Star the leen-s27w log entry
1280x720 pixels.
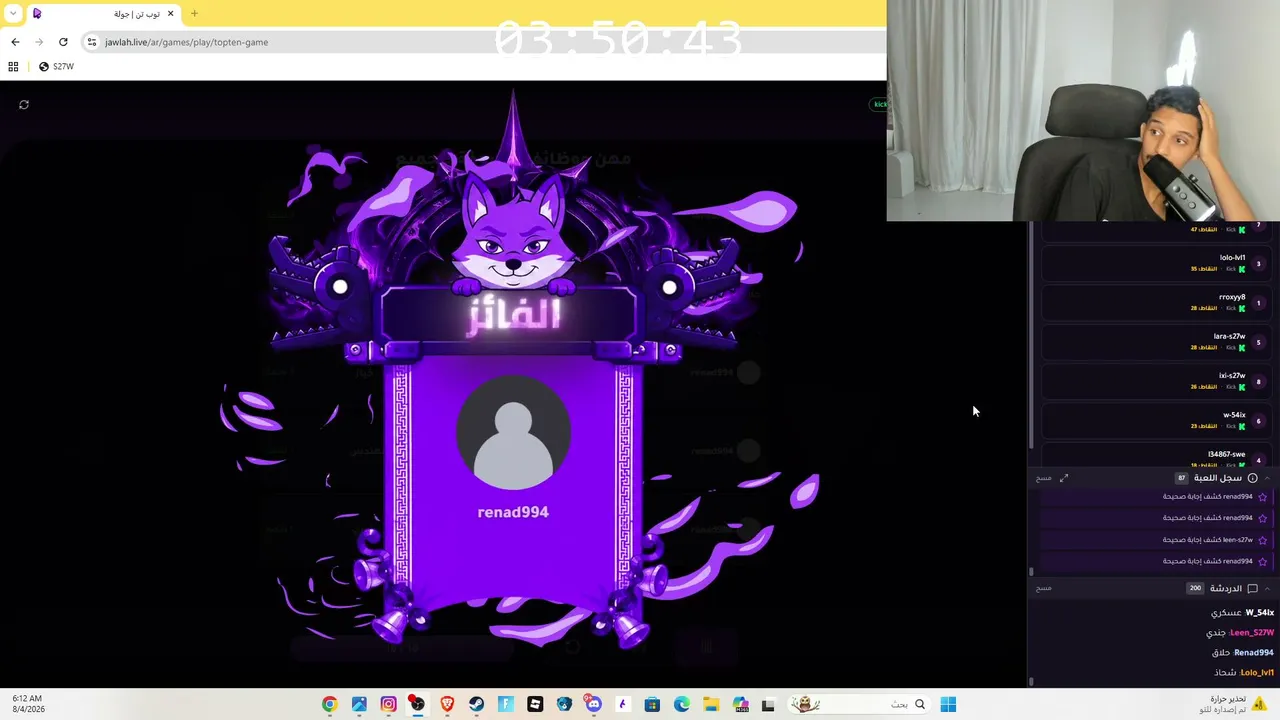click(1263, 540)
